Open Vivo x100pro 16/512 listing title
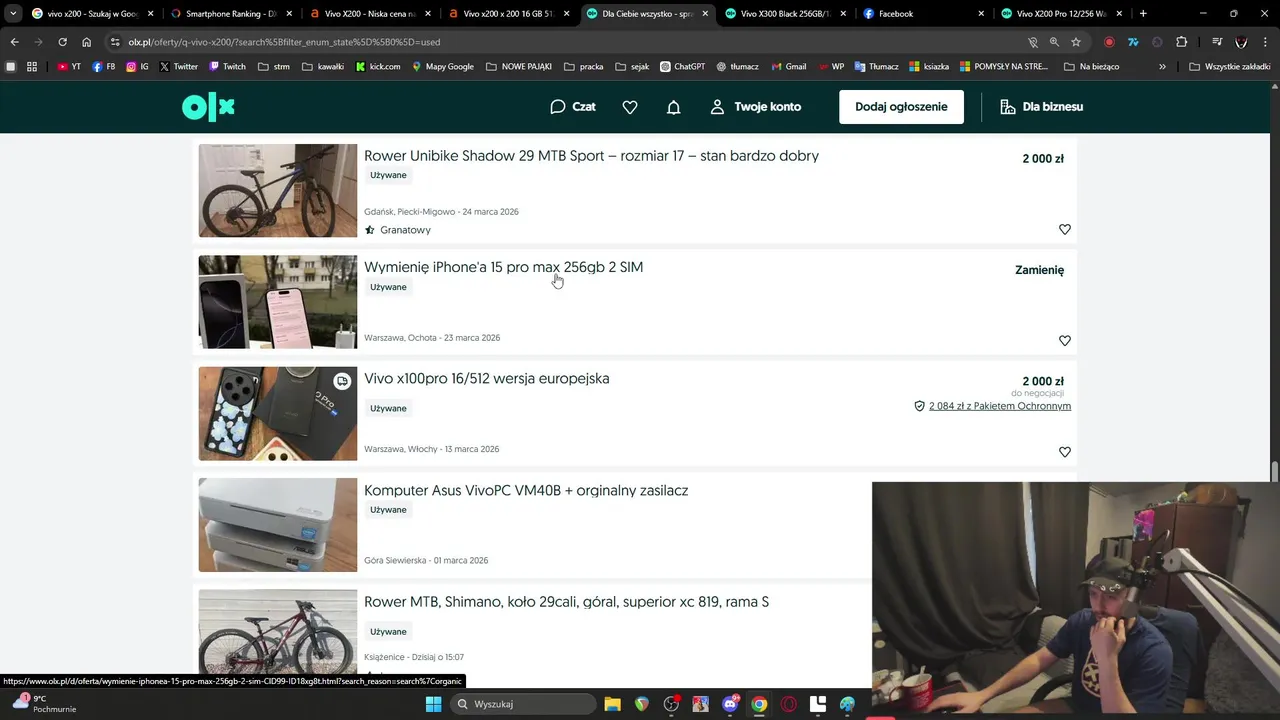Screen dimensions: 1280x720 point(486,378)
